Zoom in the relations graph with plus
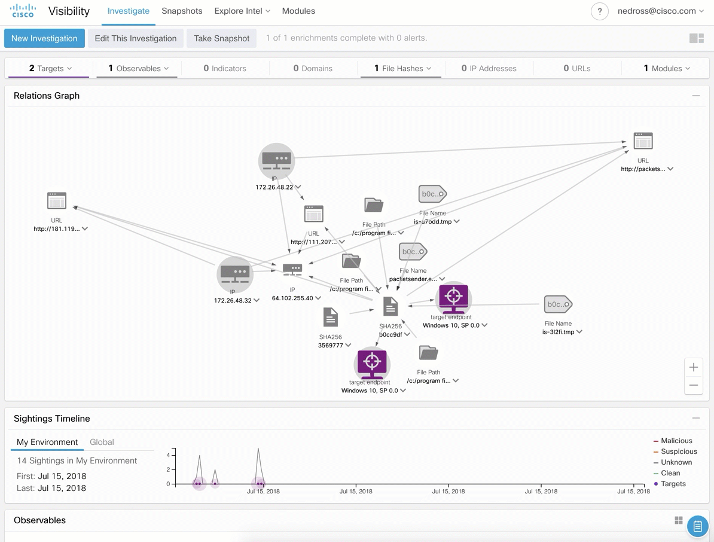 (x=694, y=367)
